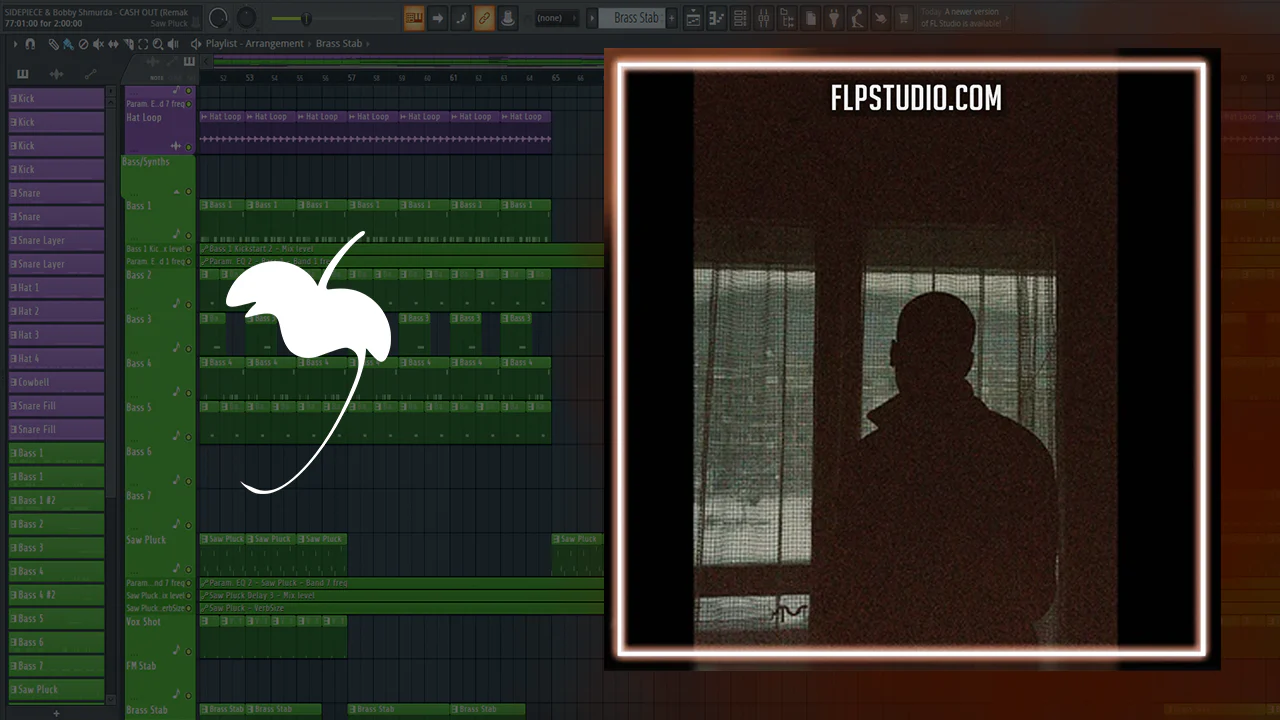Select the Bass 1 #2 pattern
1280x720 pixels.
click(56, 500)
